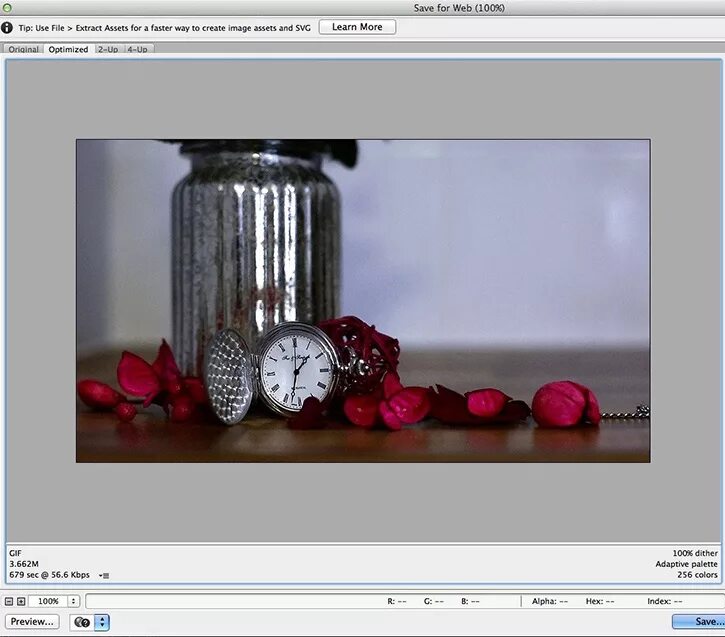725x637 pixels.
Task: Click the pocket watch image preview
Action: tap(363, 300)
